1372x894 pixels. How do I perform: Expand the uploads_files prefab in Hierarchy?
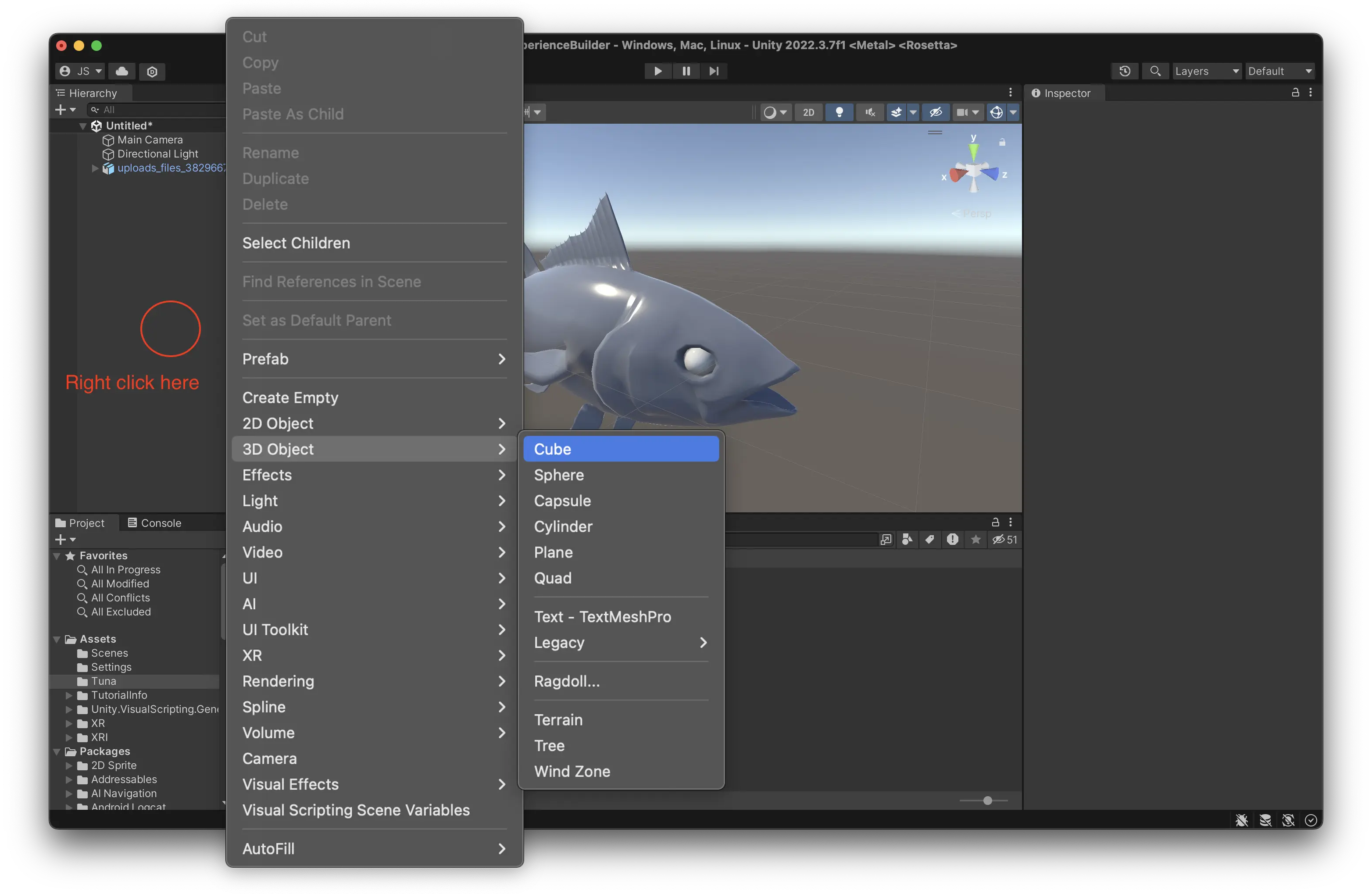(x=95, y=168)
